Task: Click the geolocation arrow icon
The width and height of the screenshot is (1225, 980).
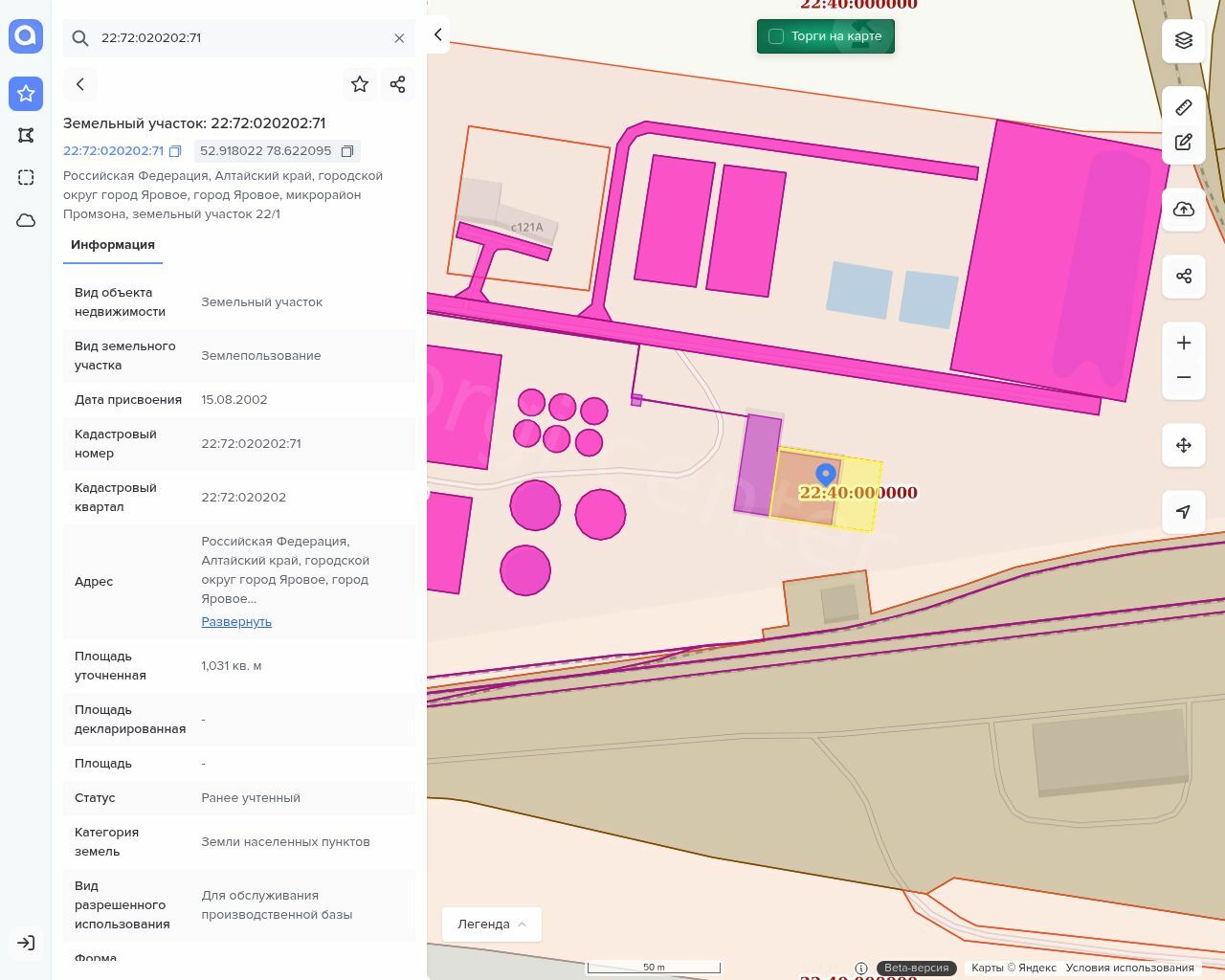Action: click(x=1184, y=512)
